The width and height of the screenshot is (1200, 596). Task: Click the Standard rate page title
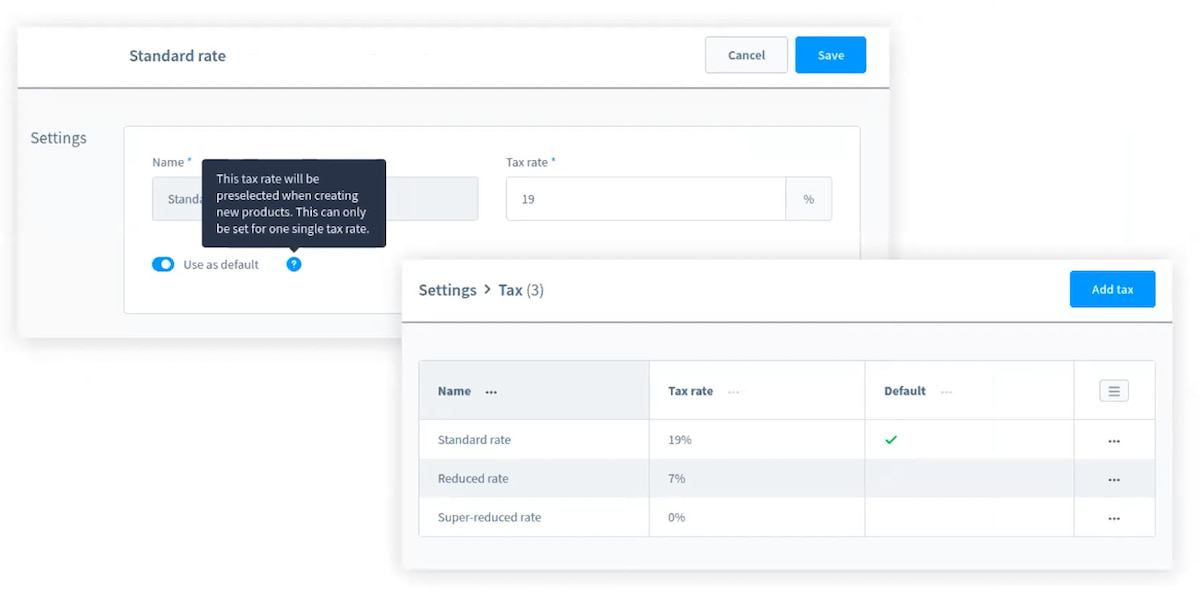coord(177,56)
